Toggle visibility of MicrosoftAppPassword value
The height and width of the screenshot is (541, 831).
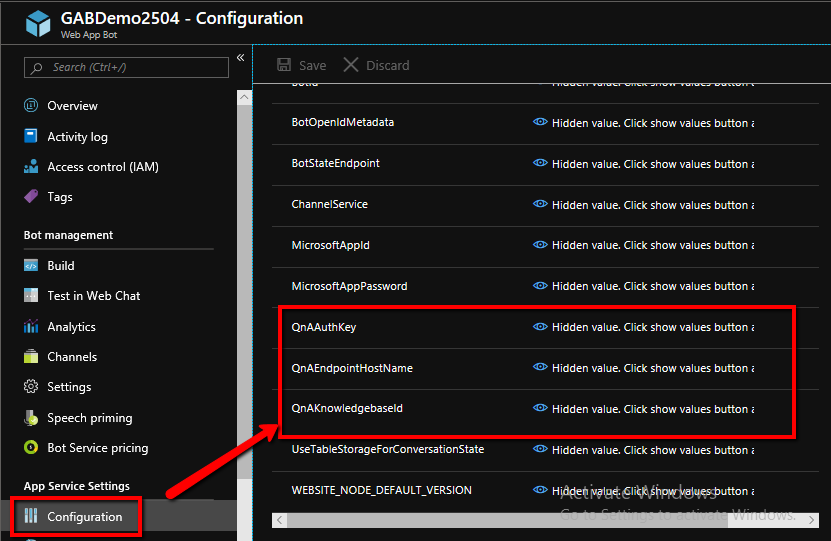click(x=540, y=286)
